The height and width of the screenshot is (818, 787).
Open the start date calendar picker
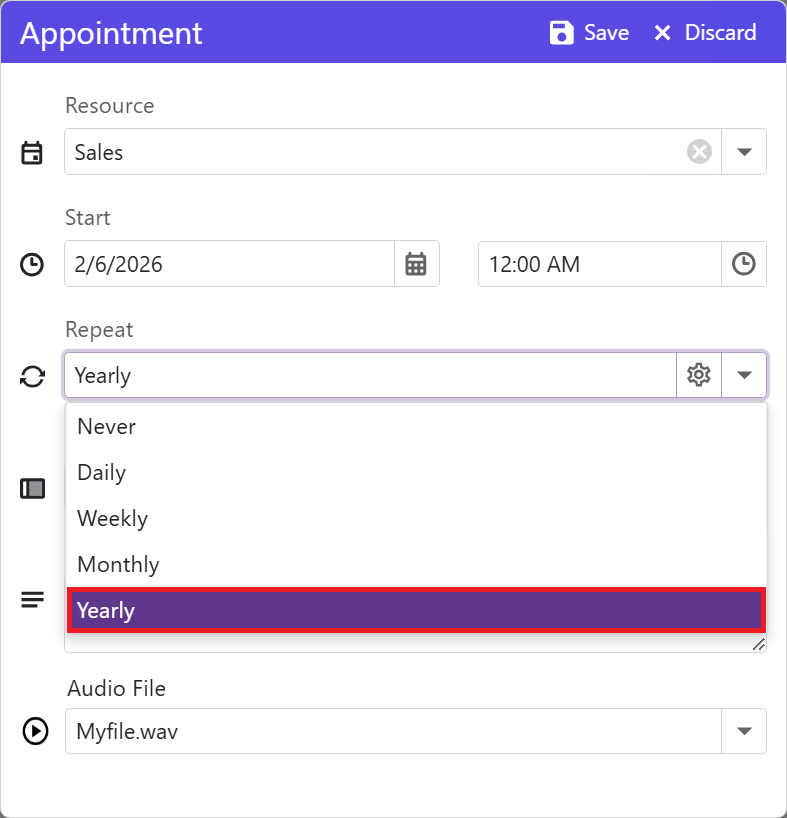pos(416,264)
